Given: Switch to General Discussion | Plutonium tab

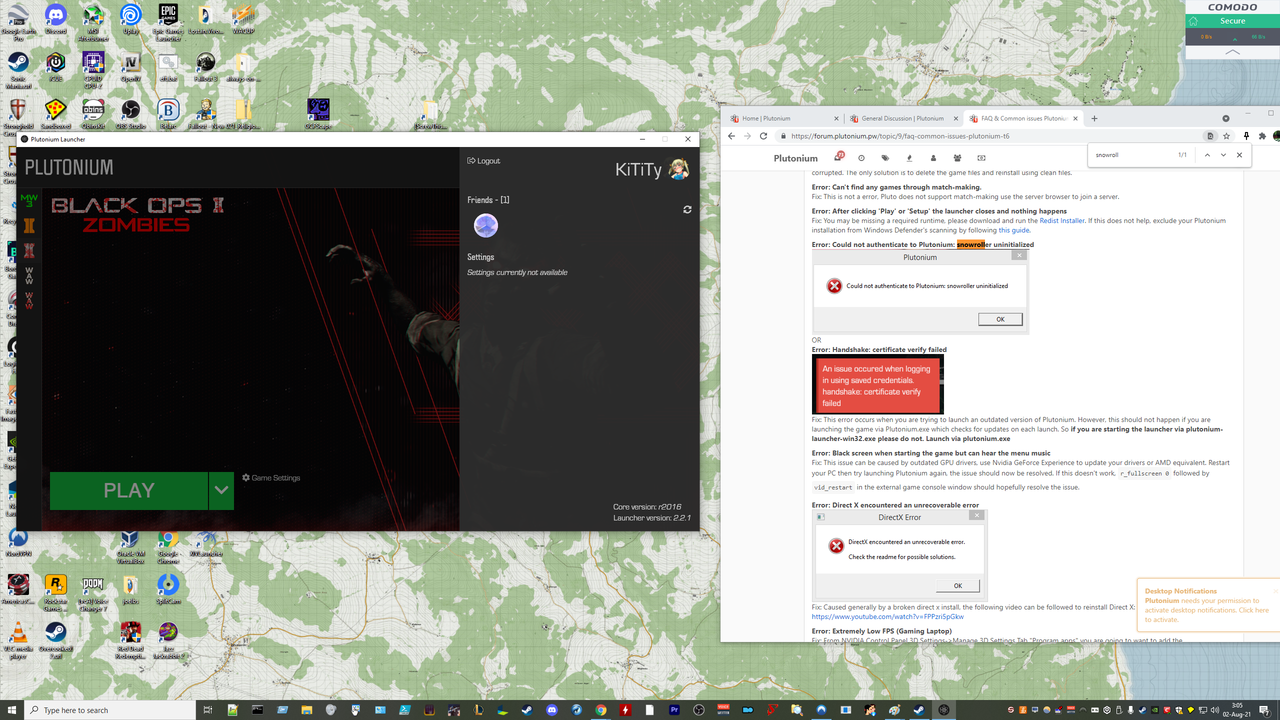Looking at the screenshot, I should pyautogui.click(x=902, y=118).
